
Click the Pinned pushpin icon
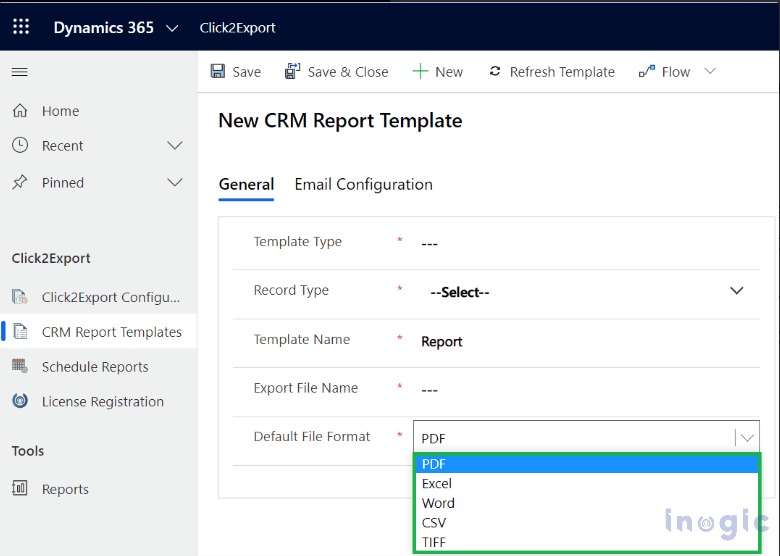(20, 182)
